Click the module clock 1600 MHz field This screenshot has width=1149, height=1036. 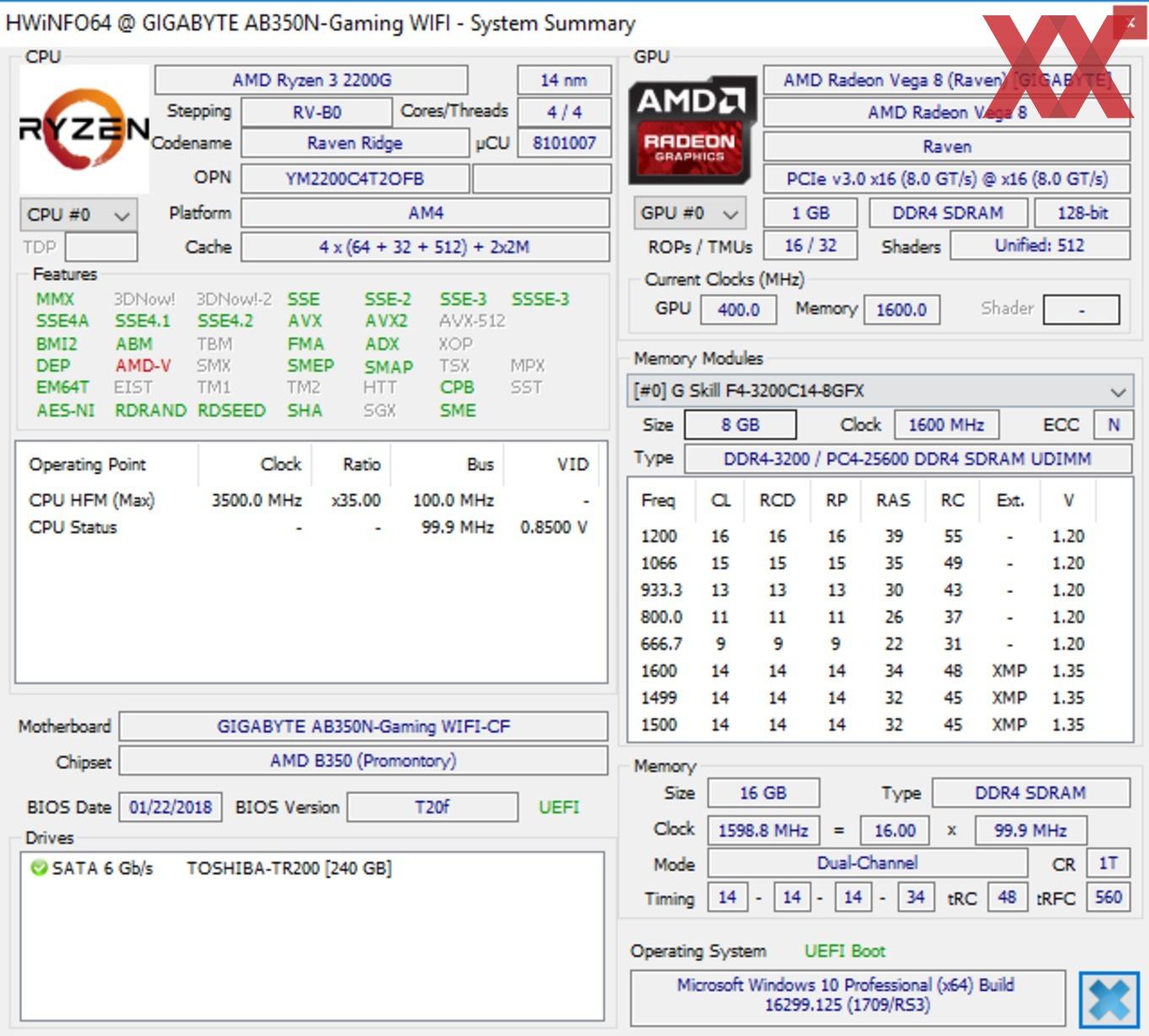tap(946, 425)
